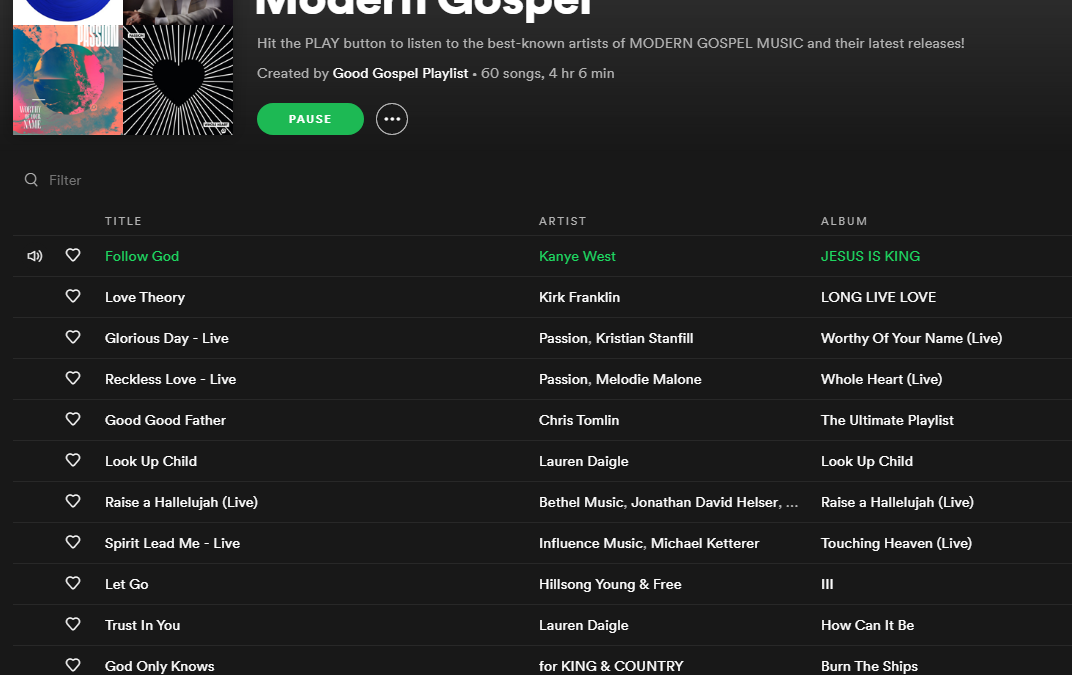Open Melodie Malone artist page
The image size is (1072, 675).
pos(649,379)
